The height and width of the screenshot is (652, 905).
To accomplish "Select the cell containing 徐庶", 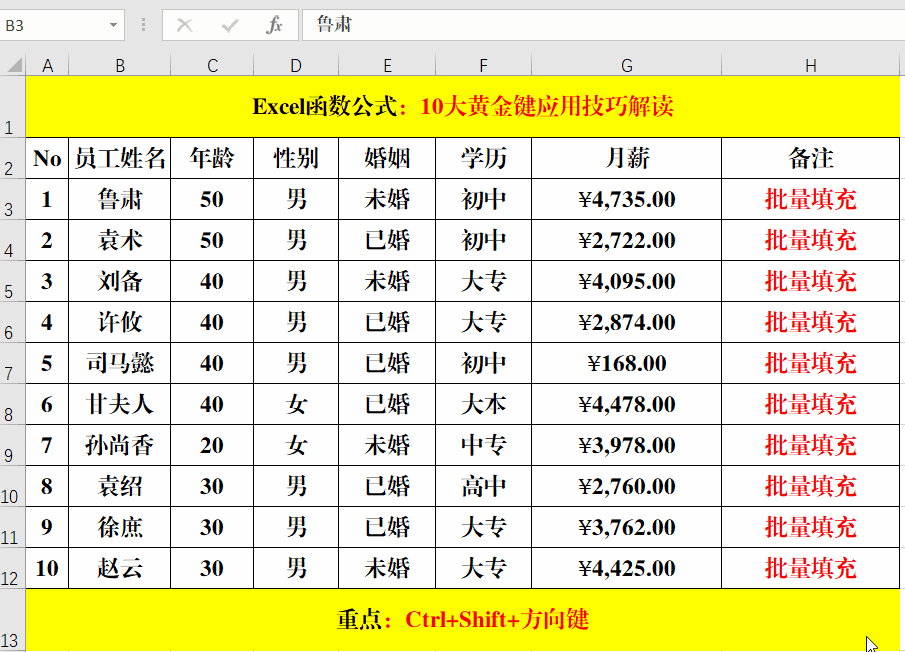I will coord(119,527).
